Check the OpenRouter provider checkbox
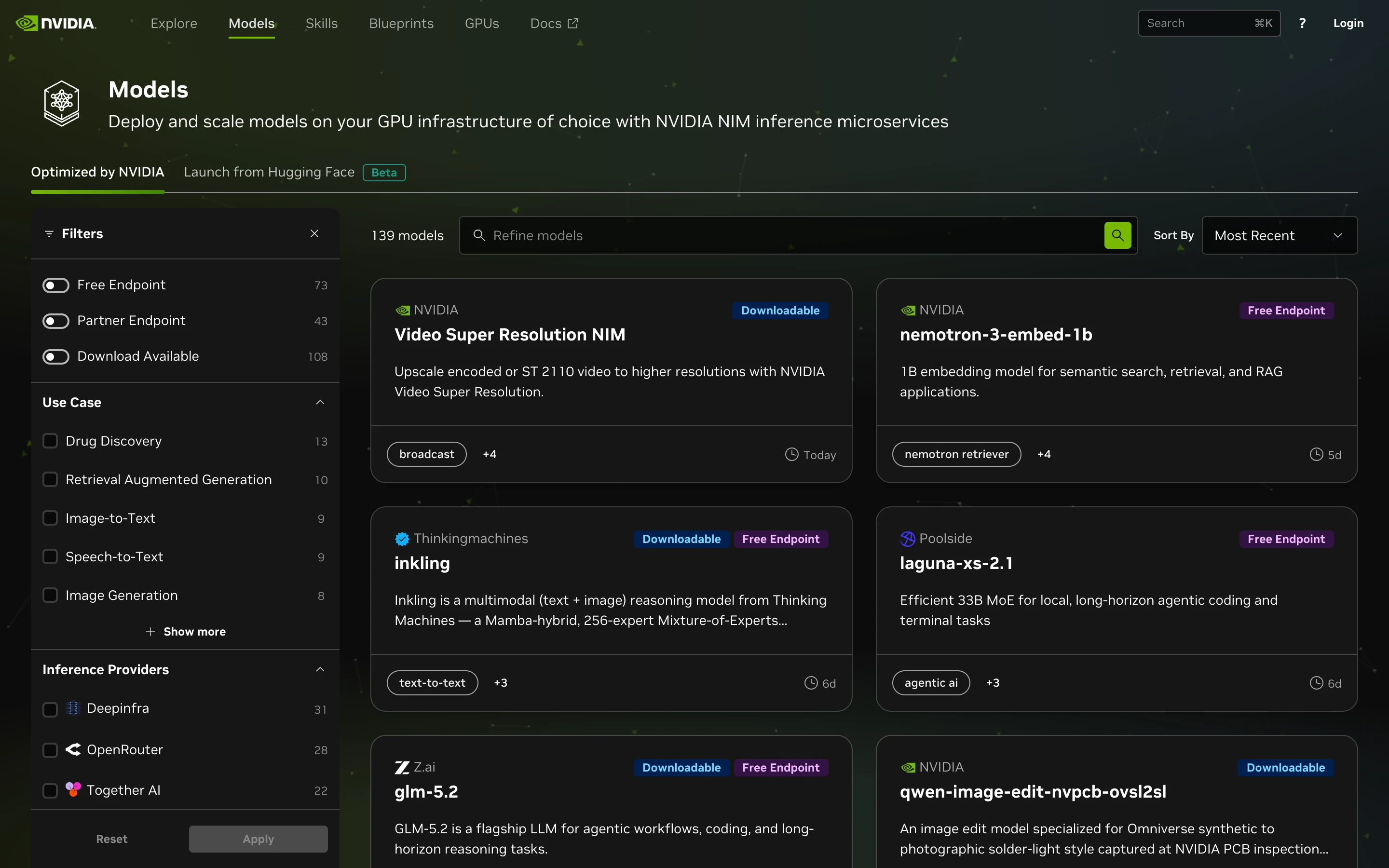The image size is (1389, 868). 51,750
